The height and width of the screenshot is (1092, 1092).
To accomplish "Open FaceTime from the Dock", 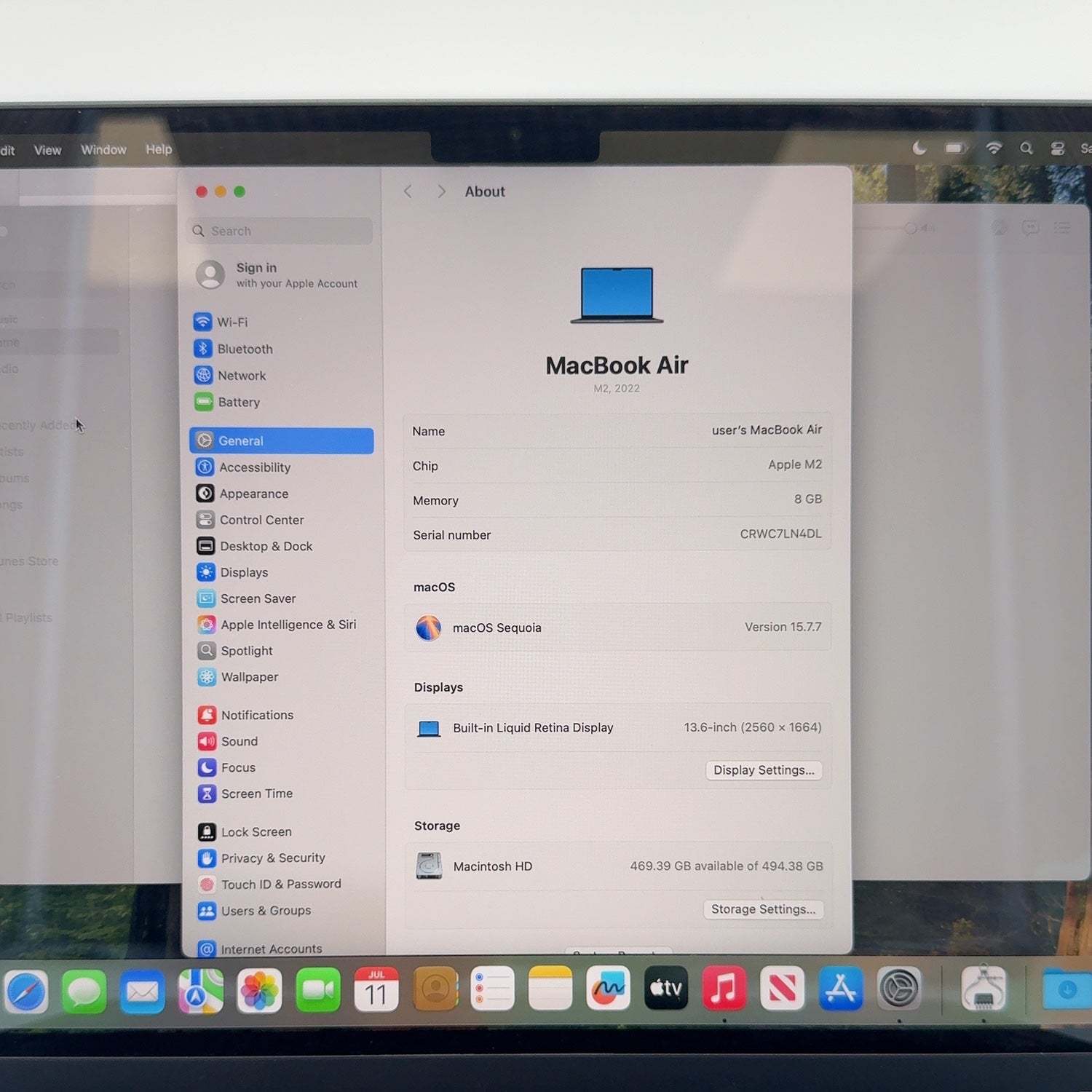I will tap(318, 990).
